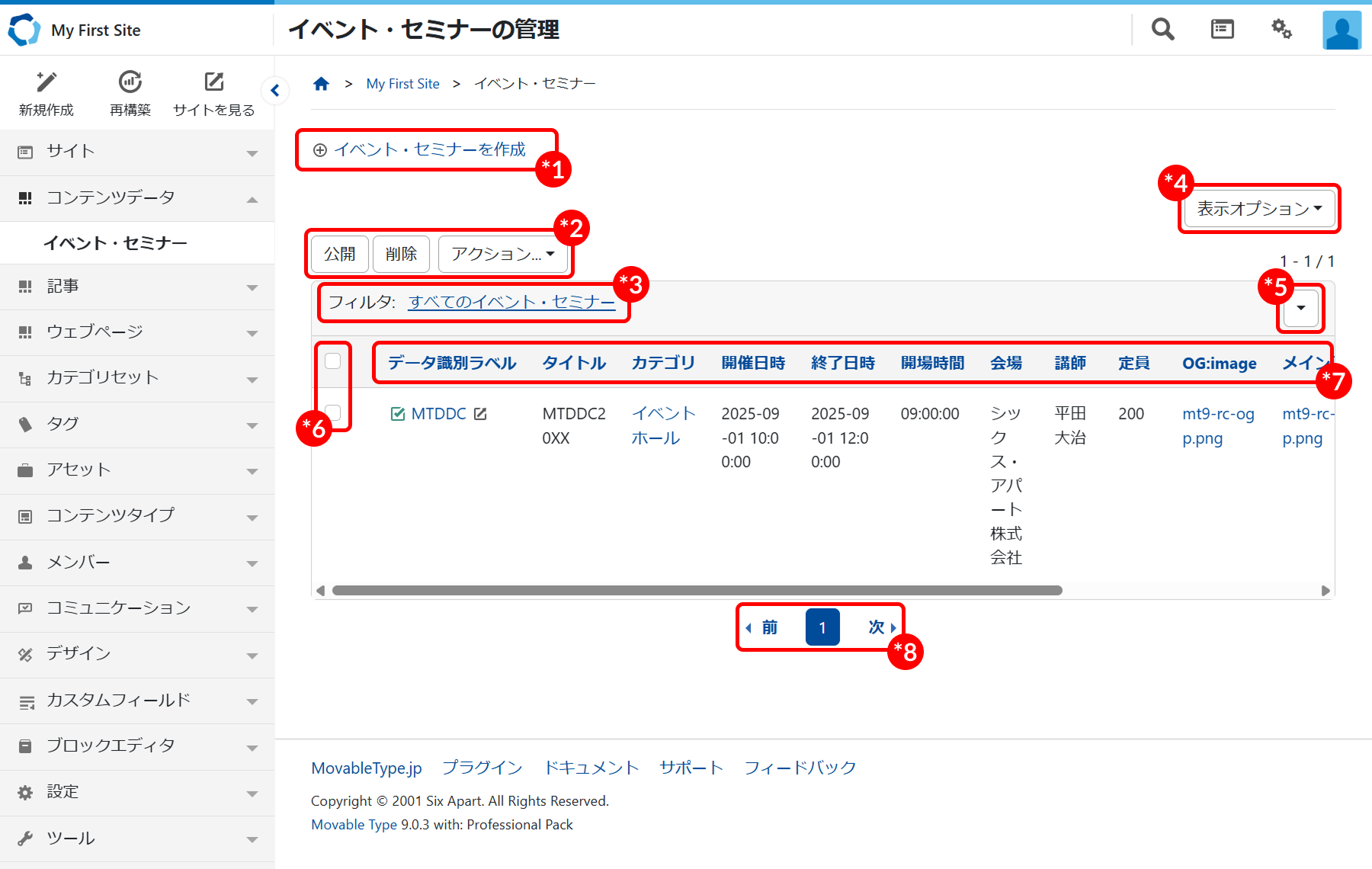Image resolution: width=1372 pixels, height=869 pixels.
Task: Expand the filter panel dropdown arrow
Action: (x=1301, y=308)
